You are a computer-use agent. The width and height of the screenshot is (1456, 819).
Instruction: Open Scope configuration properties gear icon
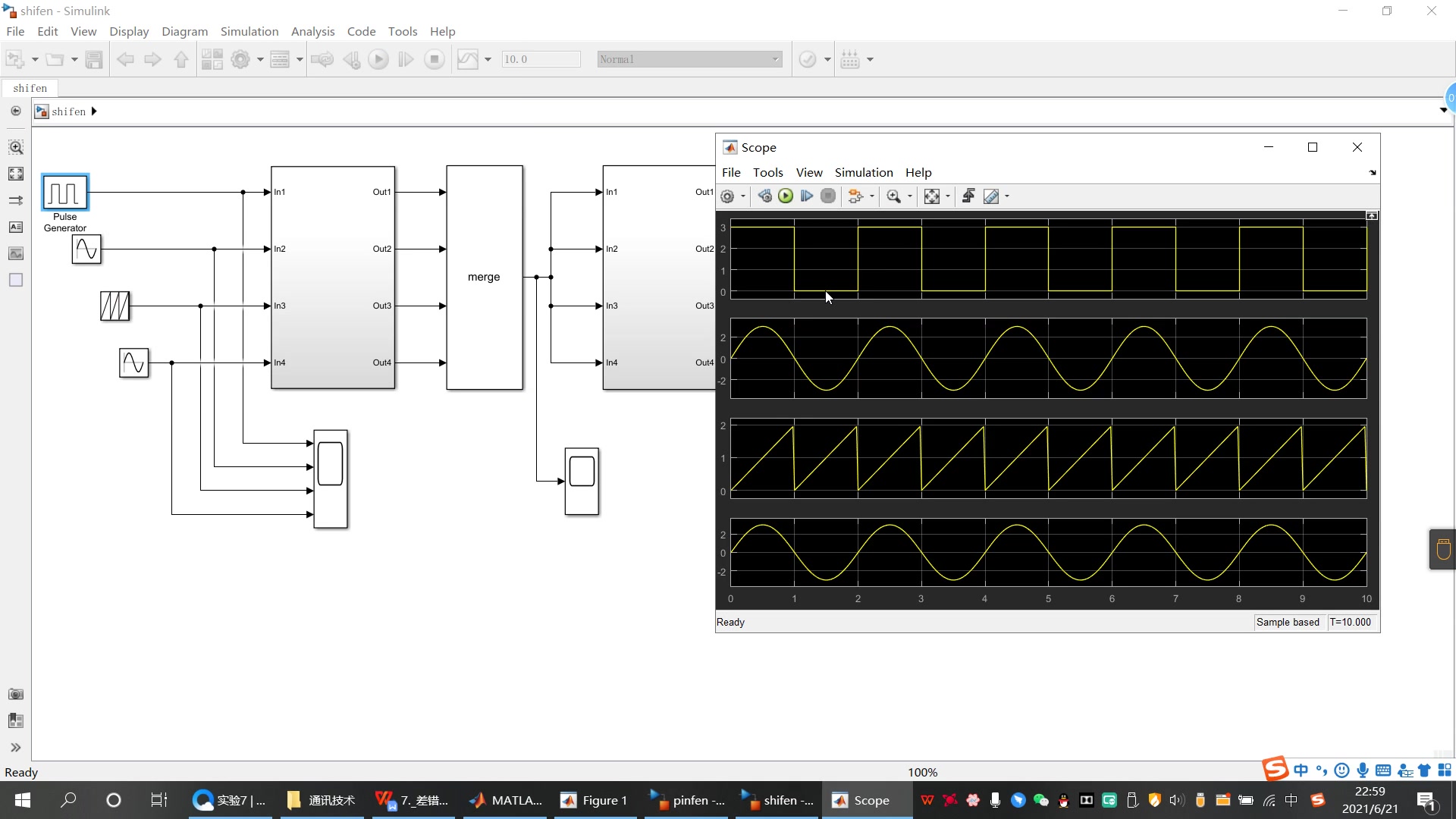(727, 196)
